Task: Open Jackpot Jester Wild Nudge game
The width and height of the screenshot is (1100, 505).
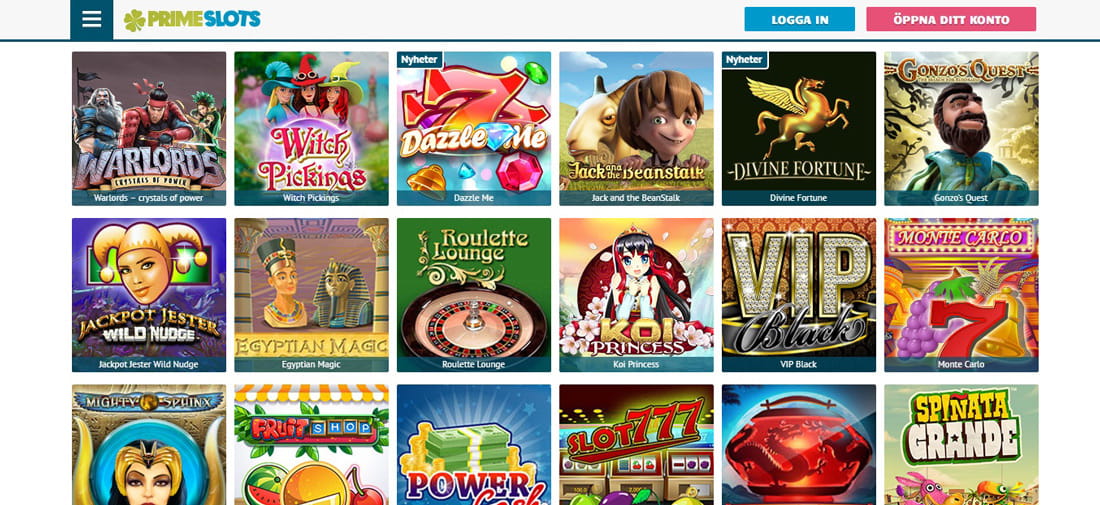Action: (x=149, y=295)
